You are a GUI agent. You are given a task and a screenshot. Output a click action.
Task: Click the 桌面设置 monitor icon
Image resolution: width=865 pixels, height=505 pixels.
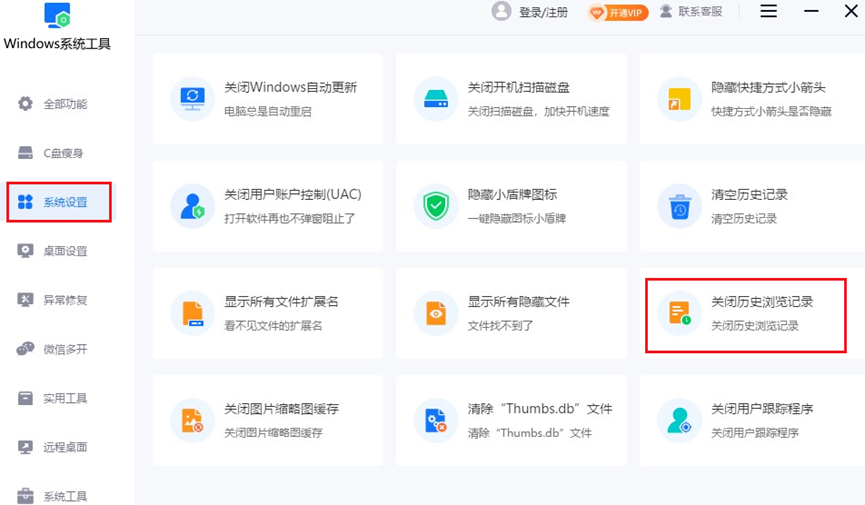(25, 251)
